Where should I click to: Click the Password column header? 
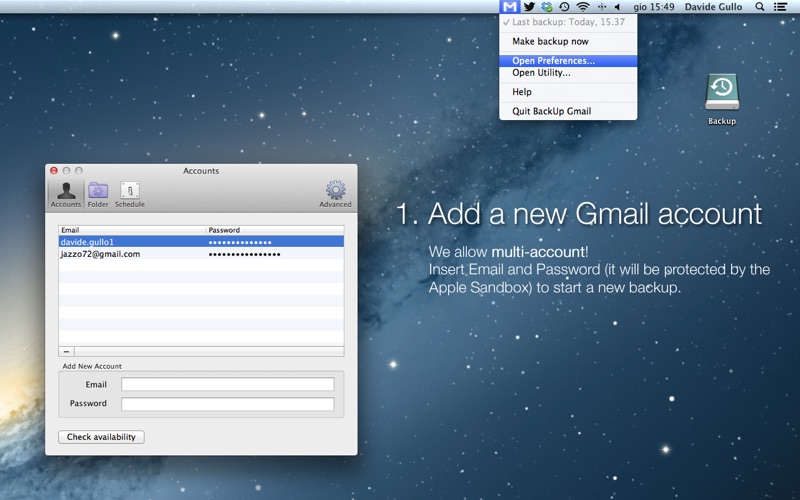[x=275, y=230]
